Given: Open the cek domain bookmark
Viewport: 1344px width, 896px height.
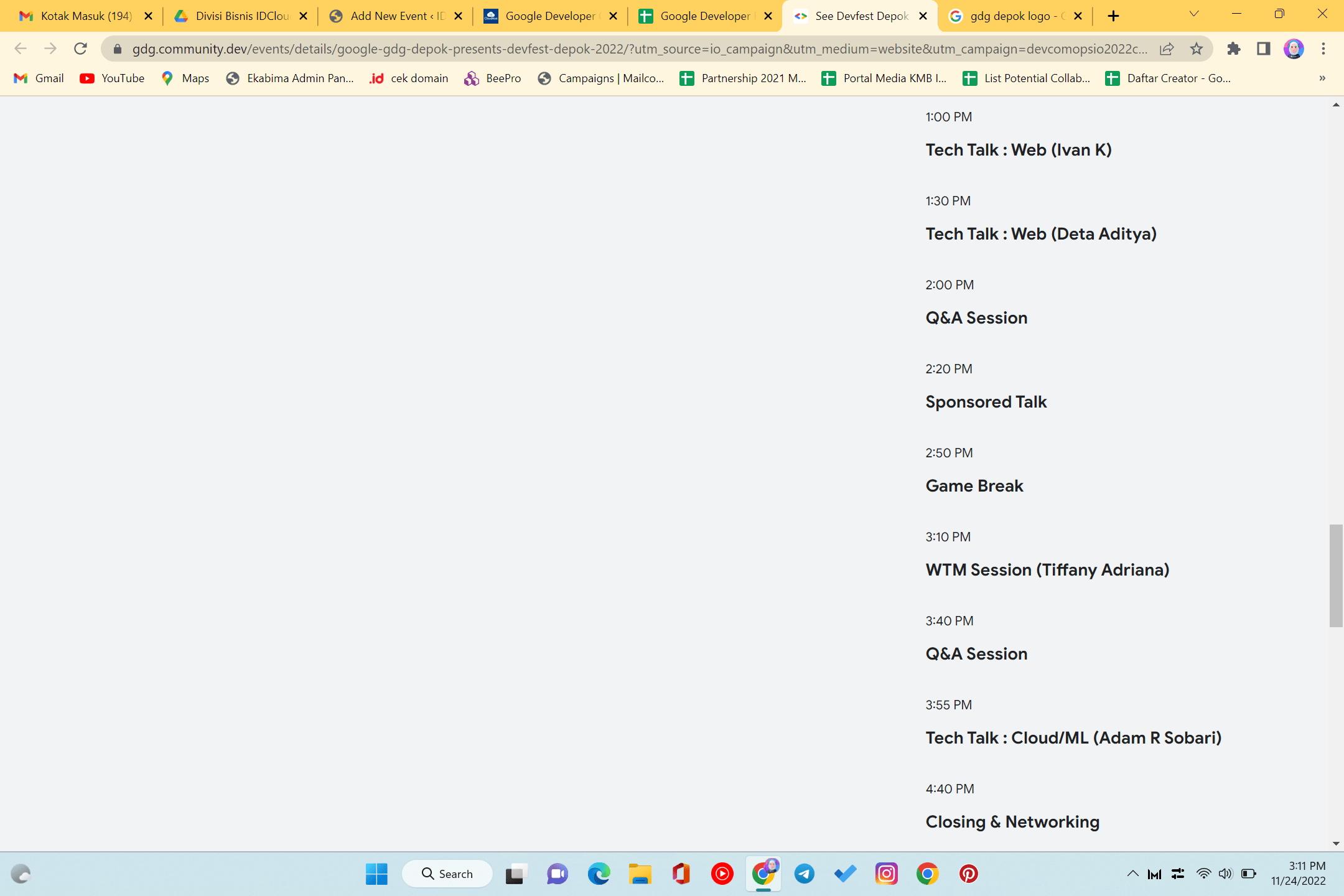Looking at the screenshot, I should point(409,78).
